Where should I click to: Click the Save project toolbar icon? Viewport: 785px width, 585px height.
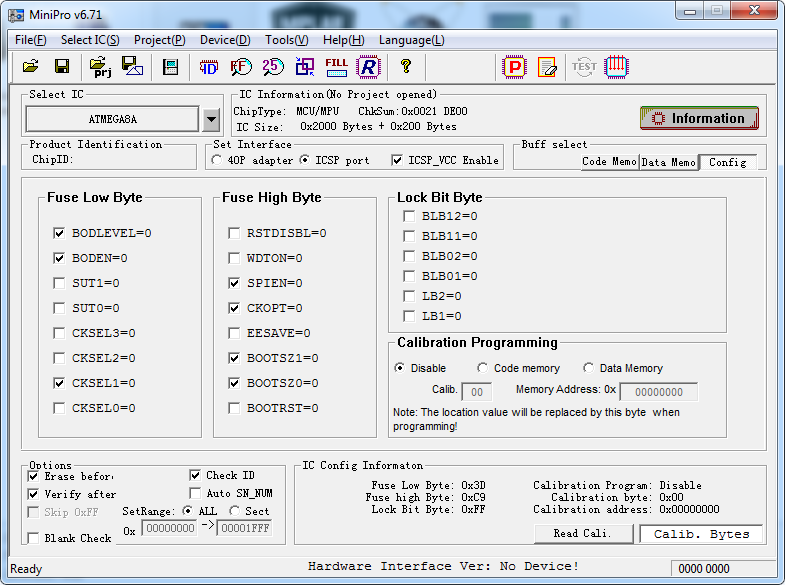[132, 66]
